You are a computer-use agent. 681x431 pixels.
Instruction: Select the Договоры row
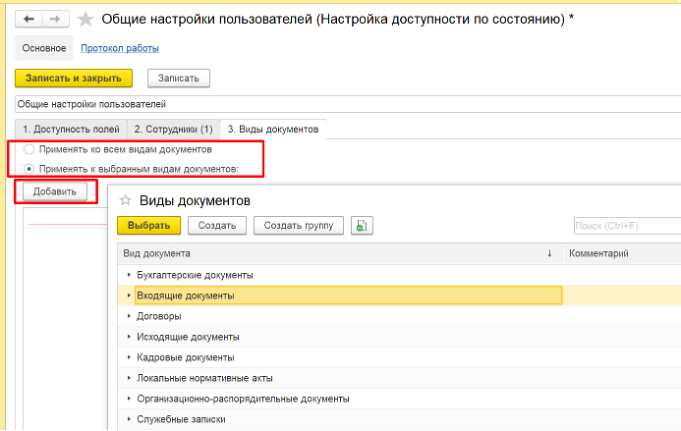(399, 316)
